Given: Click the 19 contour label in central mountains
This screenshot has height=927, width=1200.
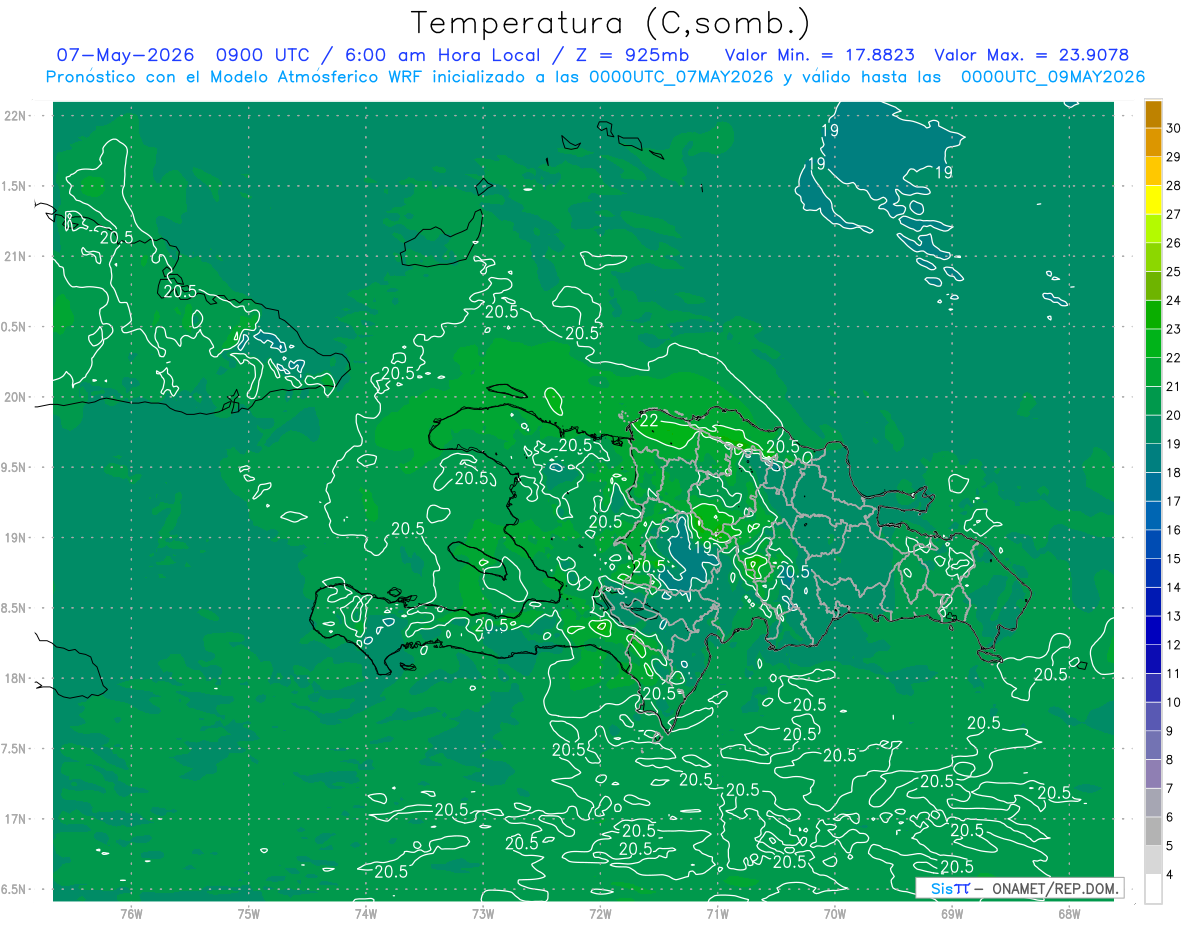Looking at the screenshot, I should (x=702, y=547).
